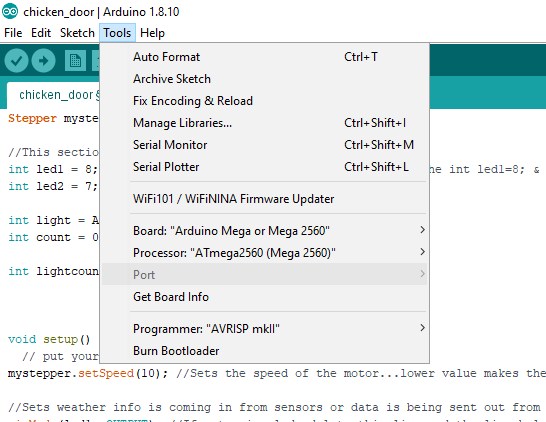Click the "int count" code line
The image size is (546, 422).
(x=53, y=237)
